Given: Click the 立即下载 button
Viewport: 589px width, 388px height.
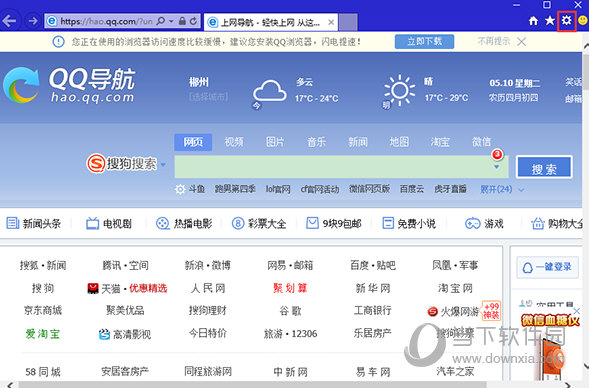Looking at the screenshot, I should coord(424,41).
